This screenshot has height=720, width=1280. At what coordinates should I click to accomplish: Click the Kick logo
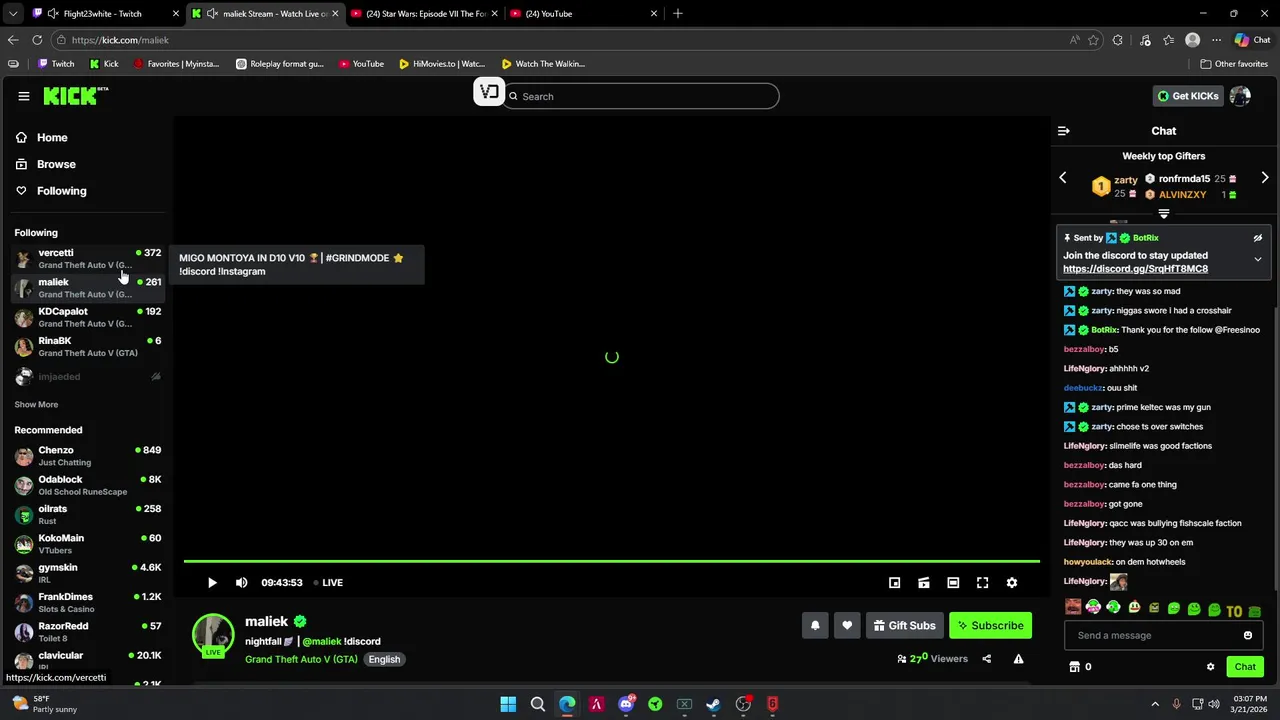75,96
